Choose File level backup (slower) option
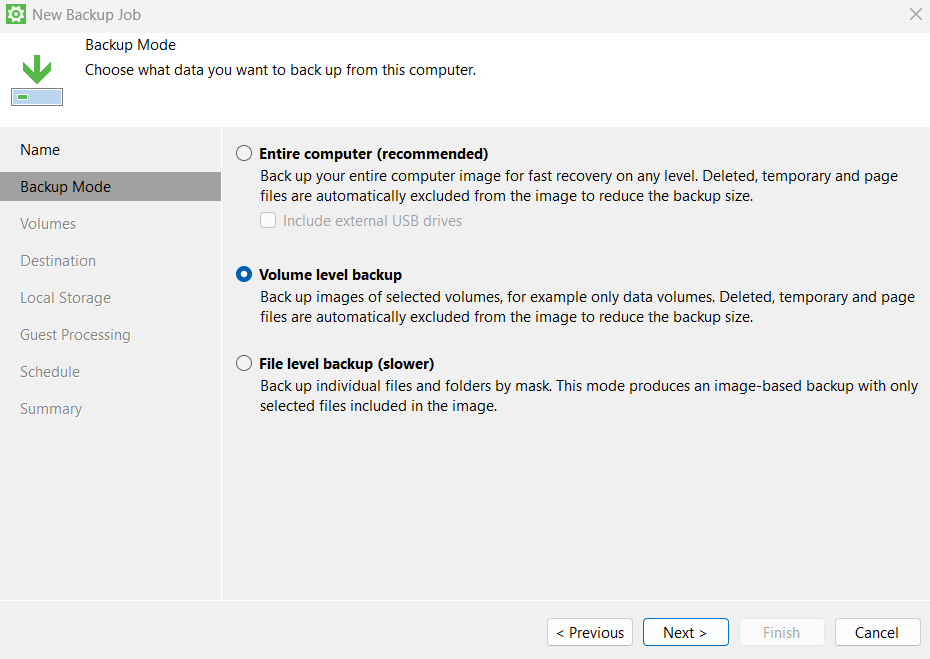The image size is (930, 659). 244,364
